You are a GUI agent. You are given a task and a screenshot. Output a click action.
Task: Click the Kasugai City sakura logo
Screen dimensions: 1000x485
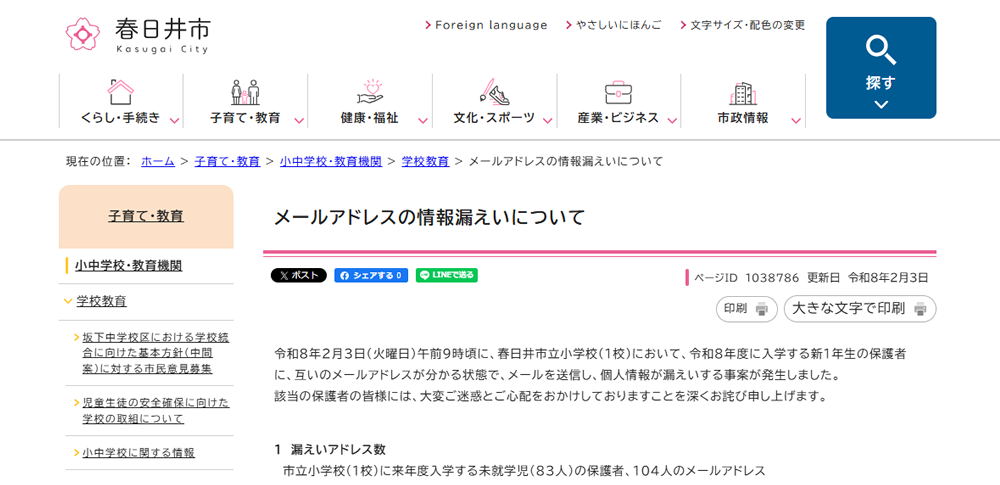tap(83, 33)
